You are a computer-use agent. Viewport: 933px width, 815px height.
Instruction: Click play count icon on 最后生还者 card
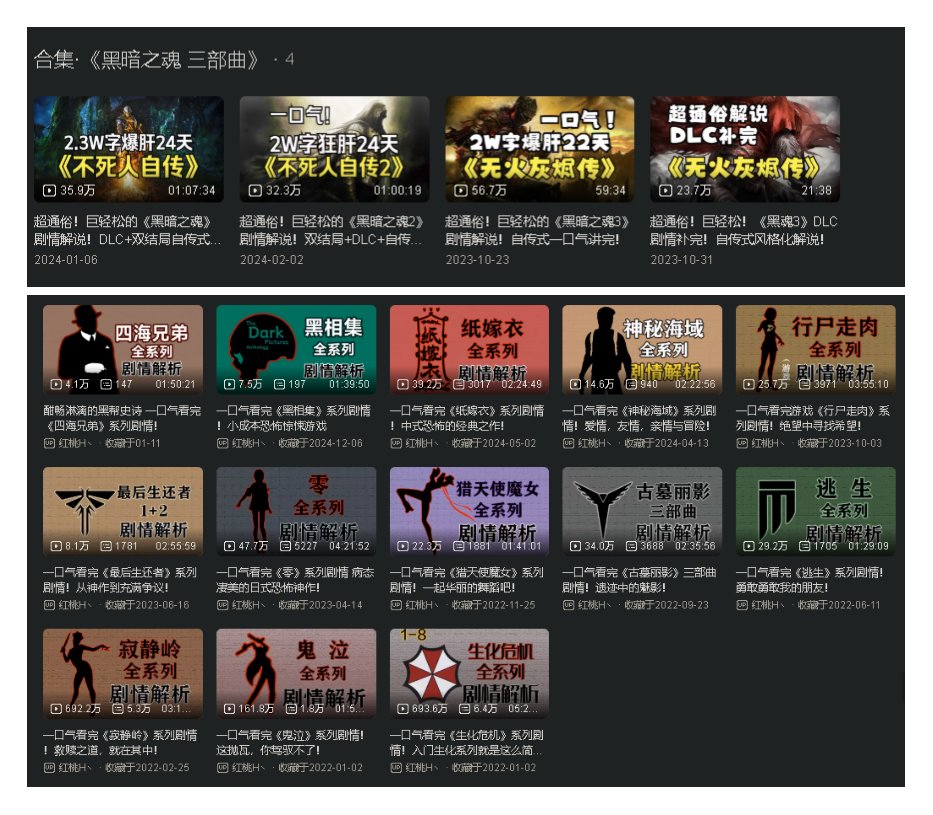tap(56, 546)
